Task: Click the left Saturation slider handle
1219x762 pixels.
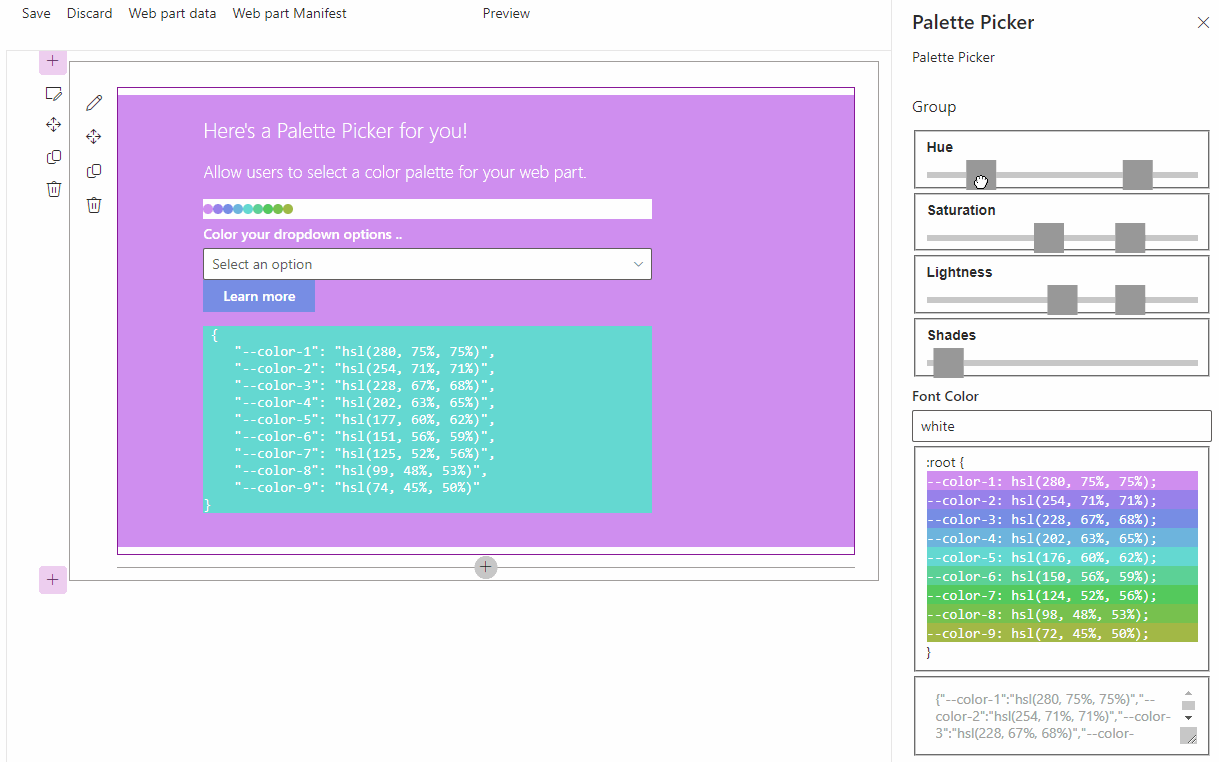Action: point(1048,238)
